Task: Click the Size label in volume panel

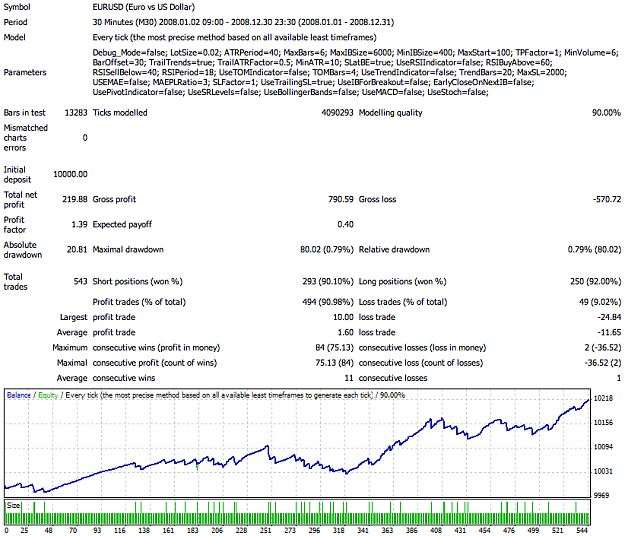Action: pos(13,506)
